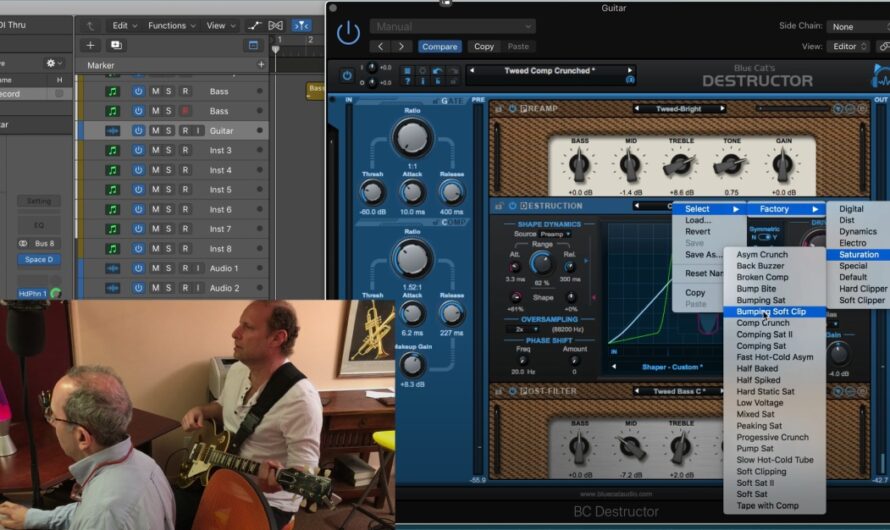Click the Copy button in plugin header

(x=484, y=47)
